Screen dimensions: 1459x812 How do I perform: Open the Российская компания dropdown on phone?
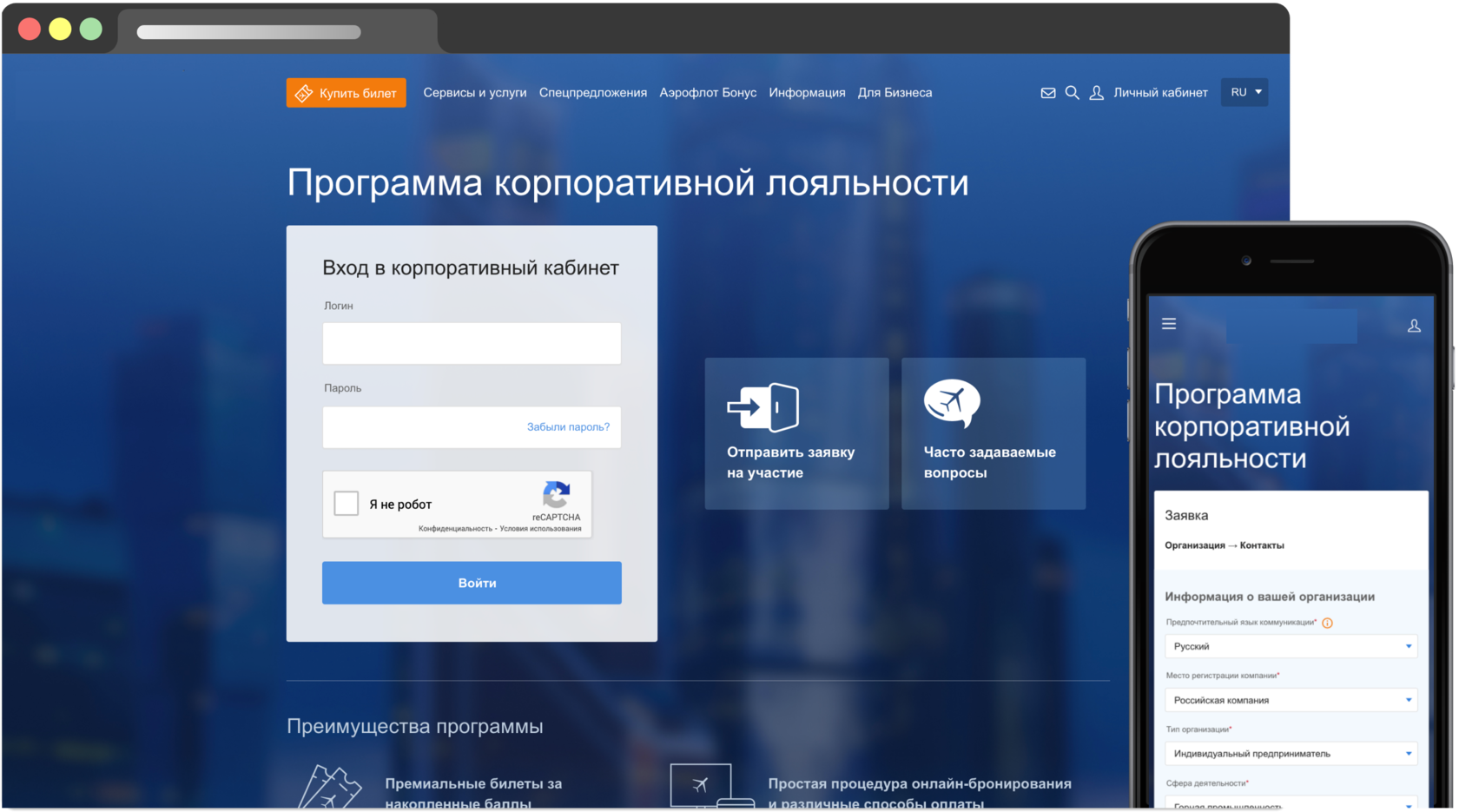[x=1291, y=700]
